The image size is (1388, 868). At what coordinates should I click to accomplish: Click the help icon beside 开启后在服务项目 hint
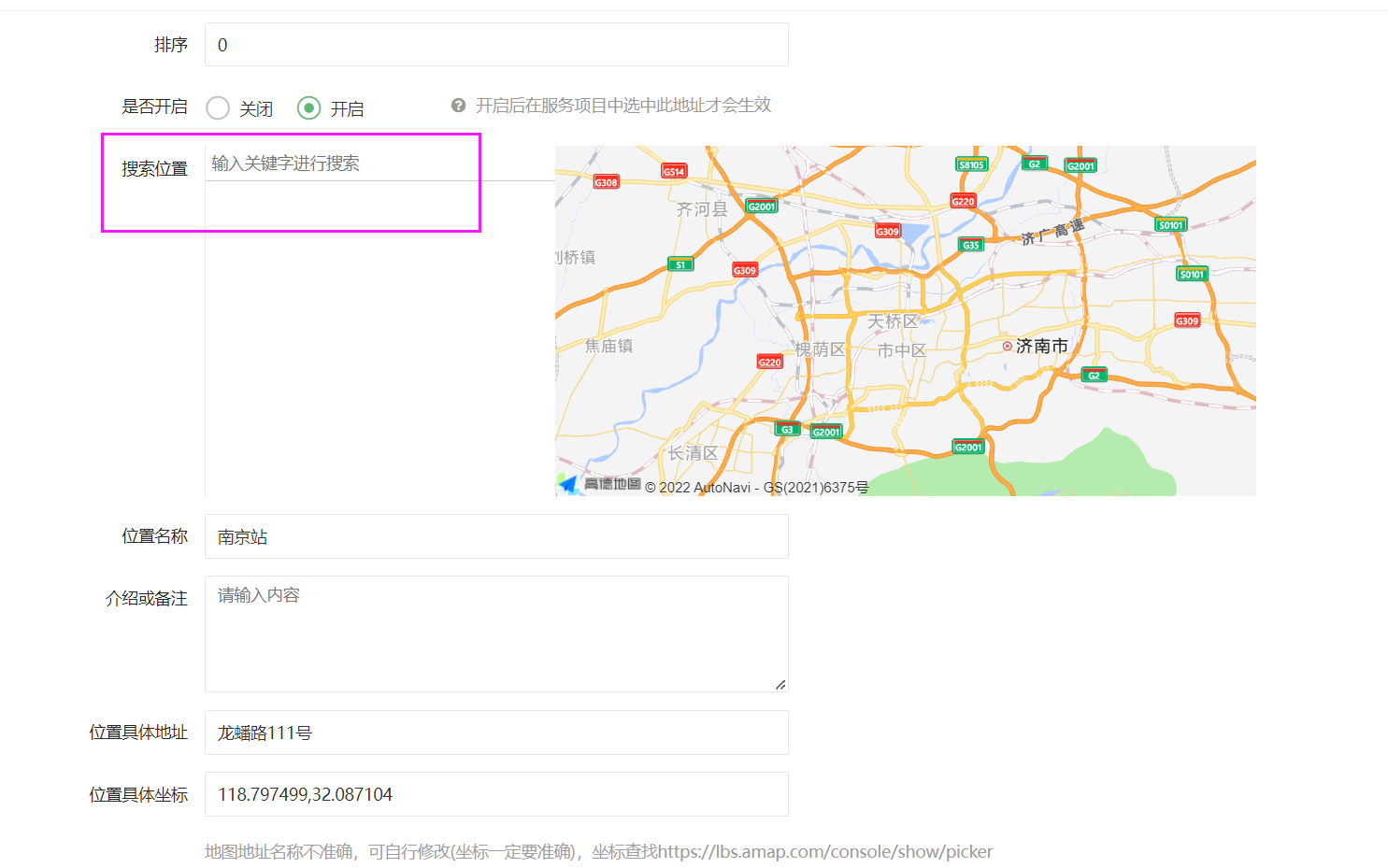click(x=458, y=106)
